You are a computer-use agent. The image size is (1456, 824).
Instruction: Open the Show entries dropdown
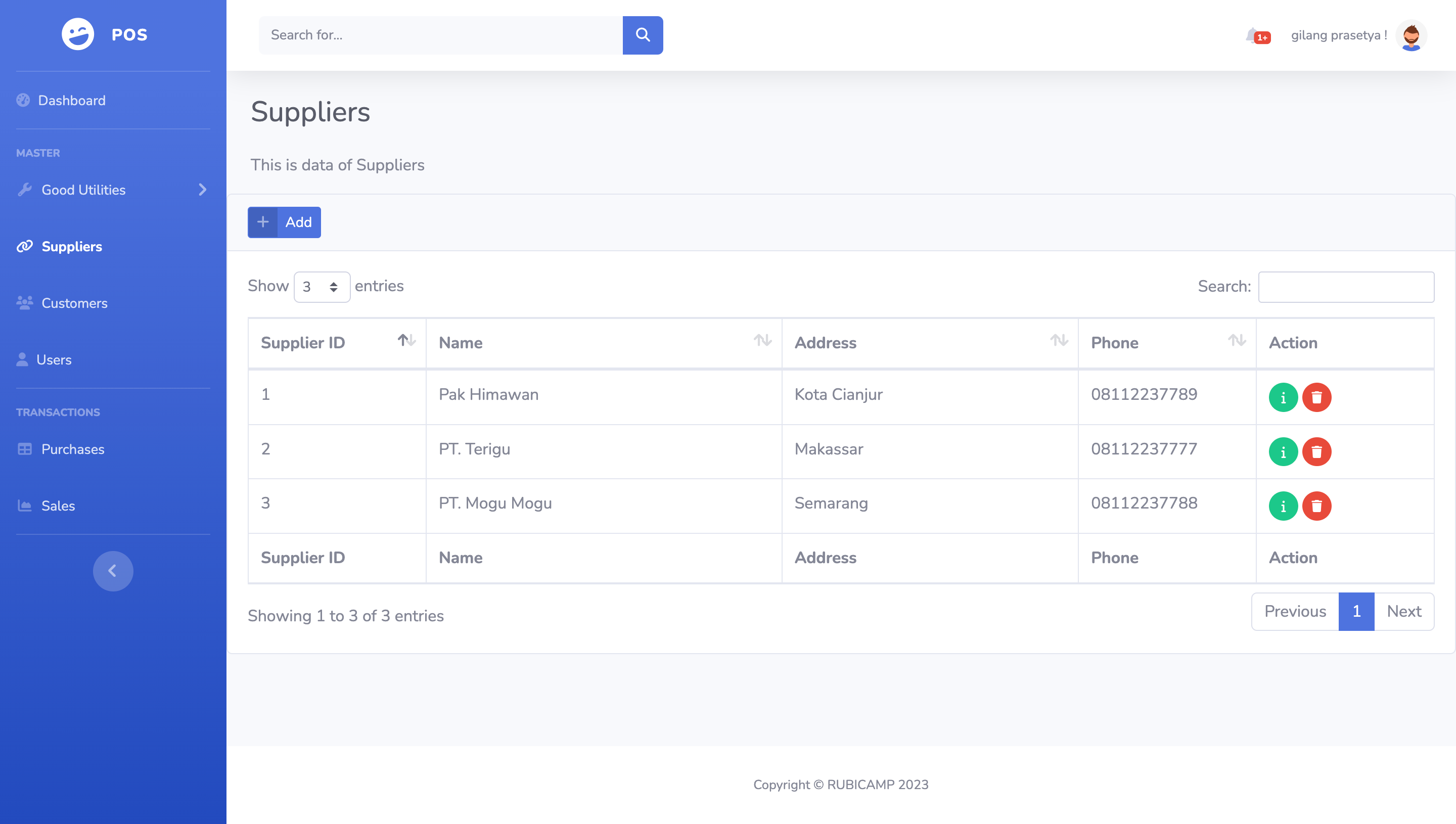coord(322,287)
